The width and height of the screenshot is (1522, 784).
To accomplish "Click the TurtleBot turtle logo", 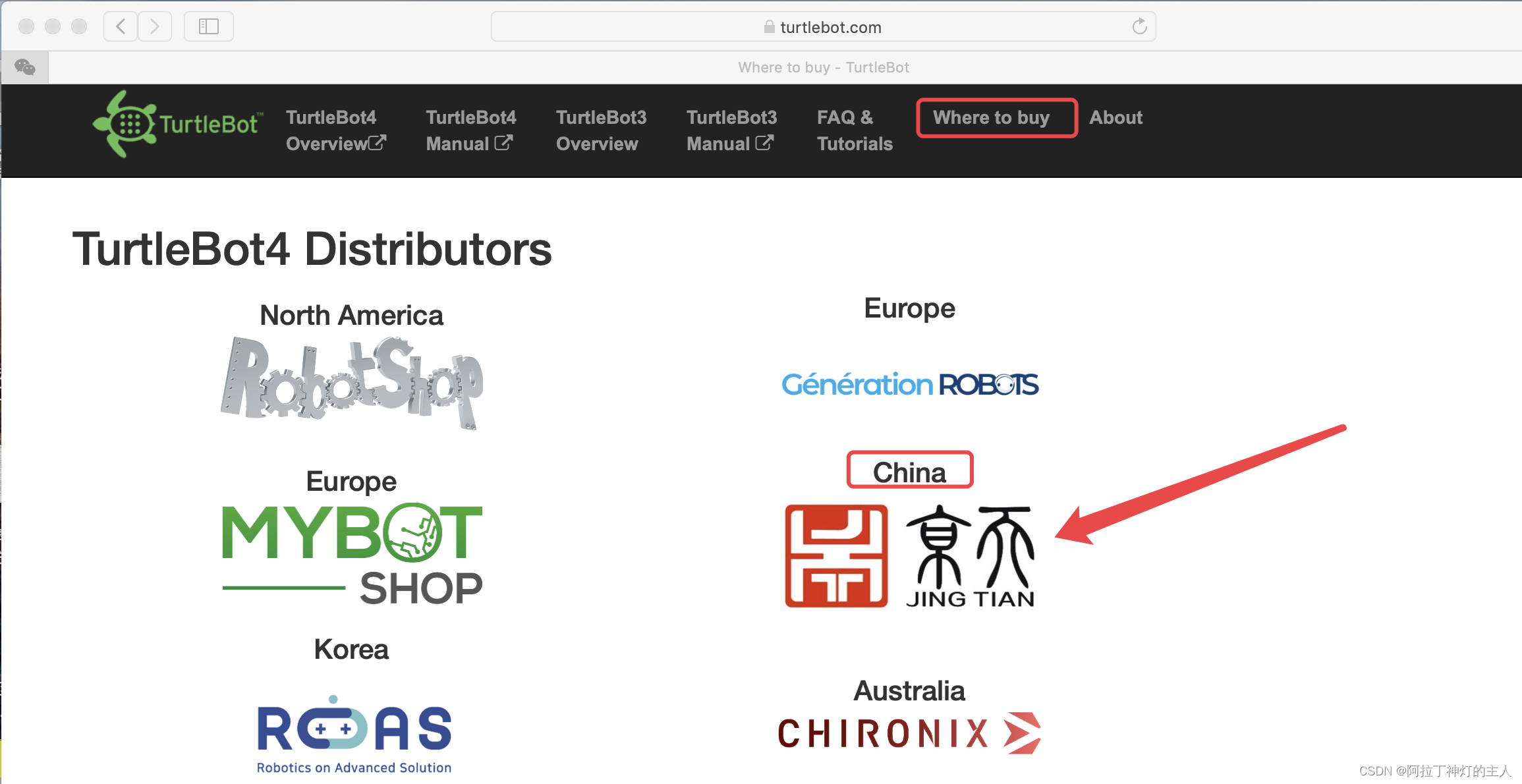I will [177, 124].
